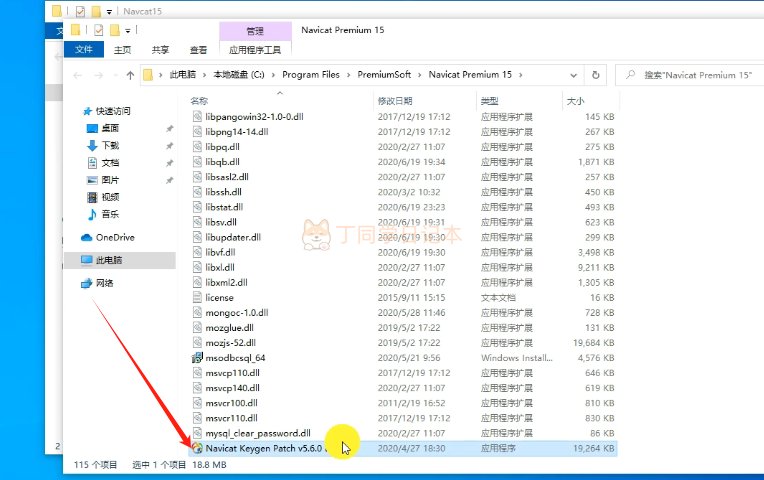
Task: Switch to the 共享 ribbon tab
Action: pos(160,50)
